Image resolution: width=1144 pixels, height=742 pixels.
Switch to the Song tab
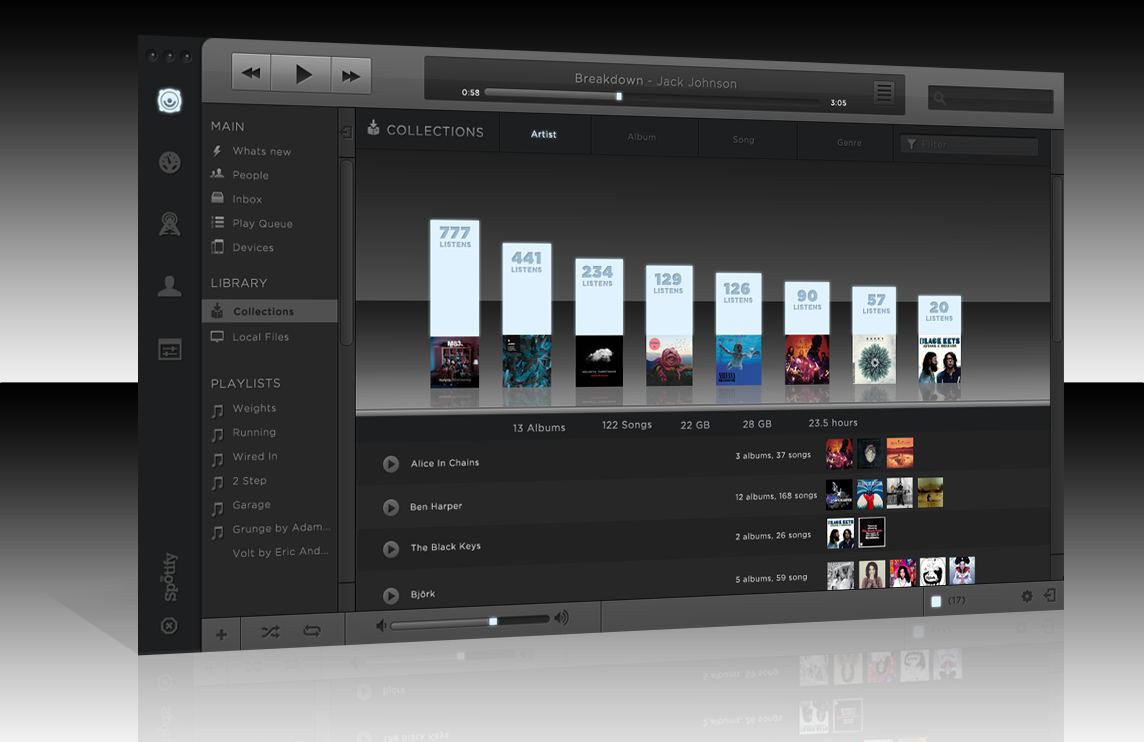(x=743, y=139)
